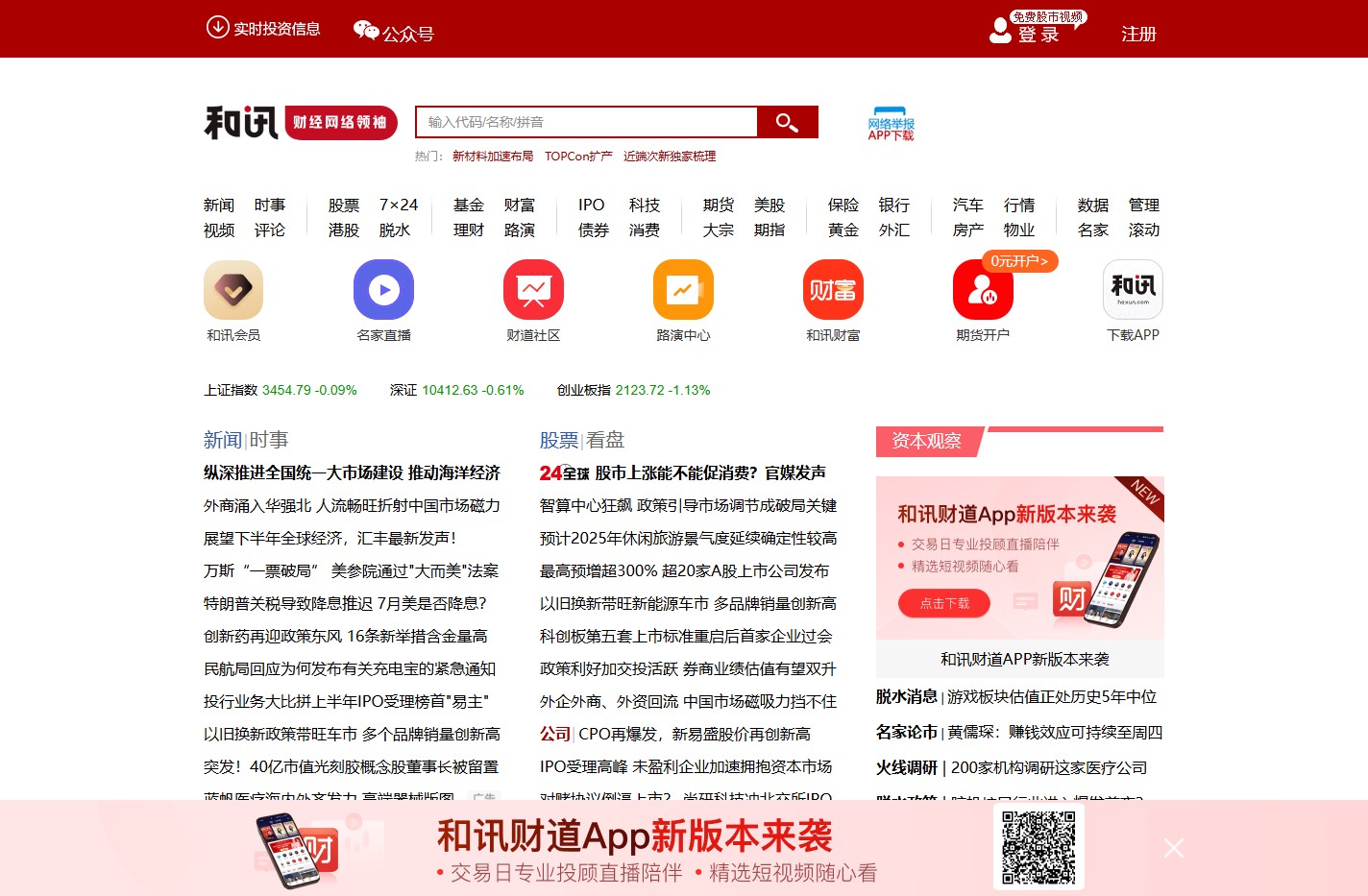This screenshot has width=1368, height=896.
Task: Open the 资本观察 section header
Action: pyautogui.click(x=927, y=441)
